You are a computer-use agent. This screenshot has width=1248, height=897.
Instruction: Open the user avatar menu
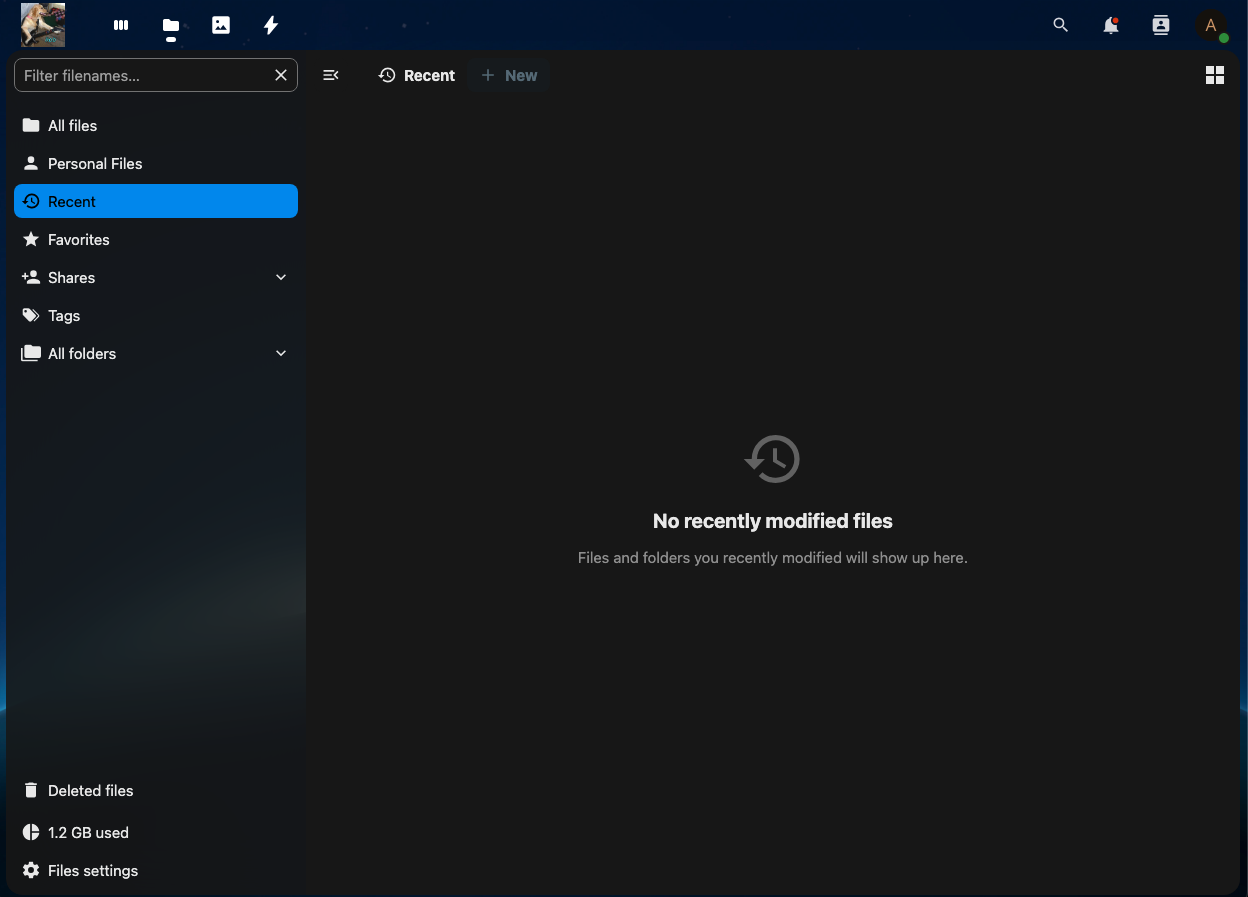pyautogui.click(x=1211, y=26)
